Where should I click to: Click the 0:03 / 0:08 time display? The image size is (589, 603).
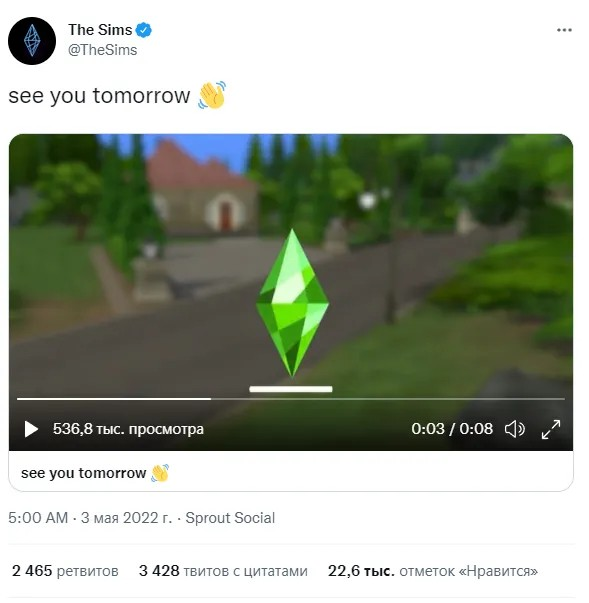[452, 429]
